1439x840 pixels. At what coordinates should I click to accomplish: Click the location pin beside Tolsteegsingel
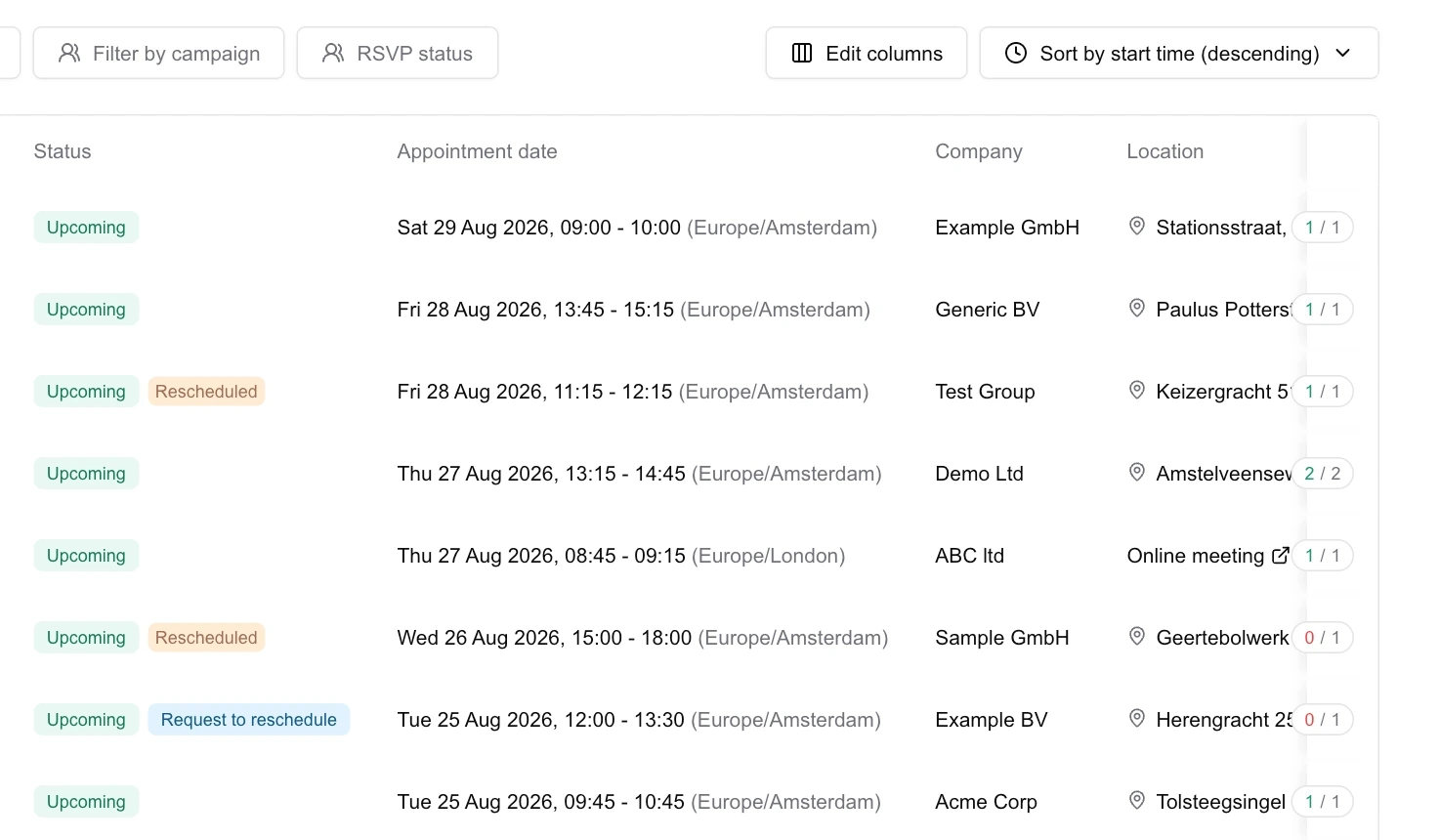[x=1137, y=801]
